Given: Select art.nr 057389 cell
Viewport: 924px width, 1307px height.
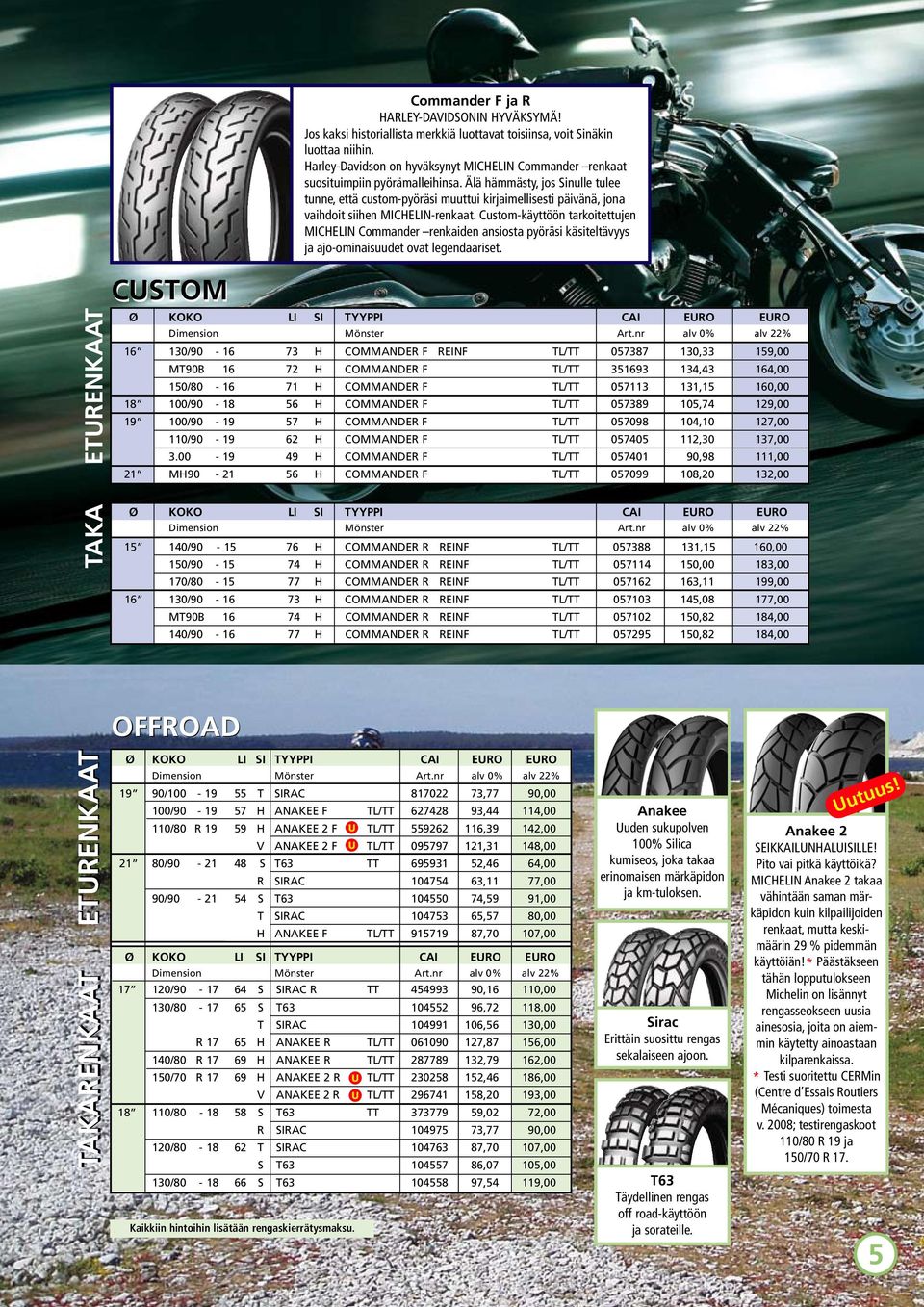Looking at the screenshot, I should click(x=629, y=404).
